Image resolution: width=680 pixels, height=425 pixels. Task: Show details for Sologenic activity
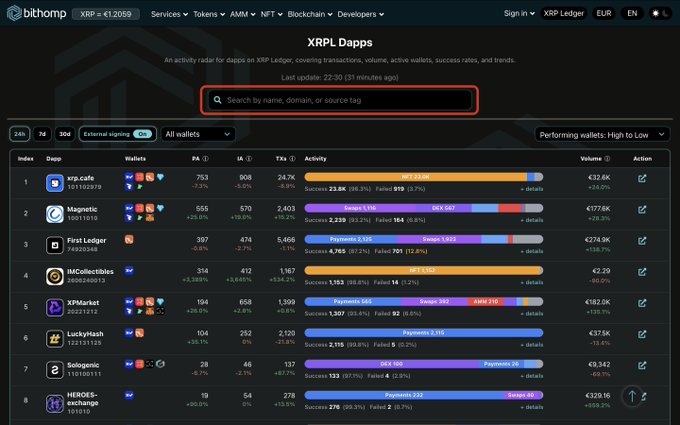[532, 376]
